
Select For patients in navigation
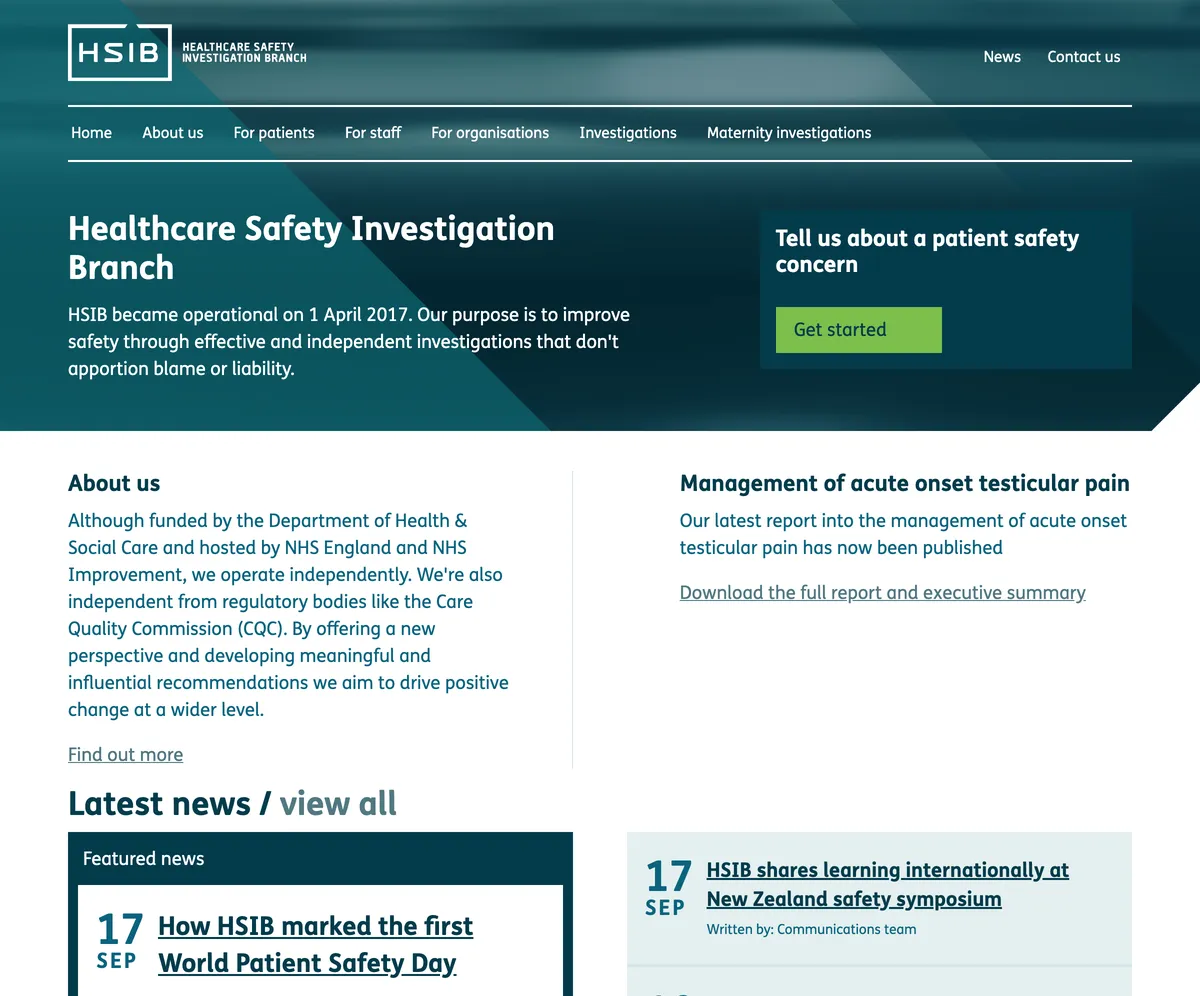(x=274, y=133)
